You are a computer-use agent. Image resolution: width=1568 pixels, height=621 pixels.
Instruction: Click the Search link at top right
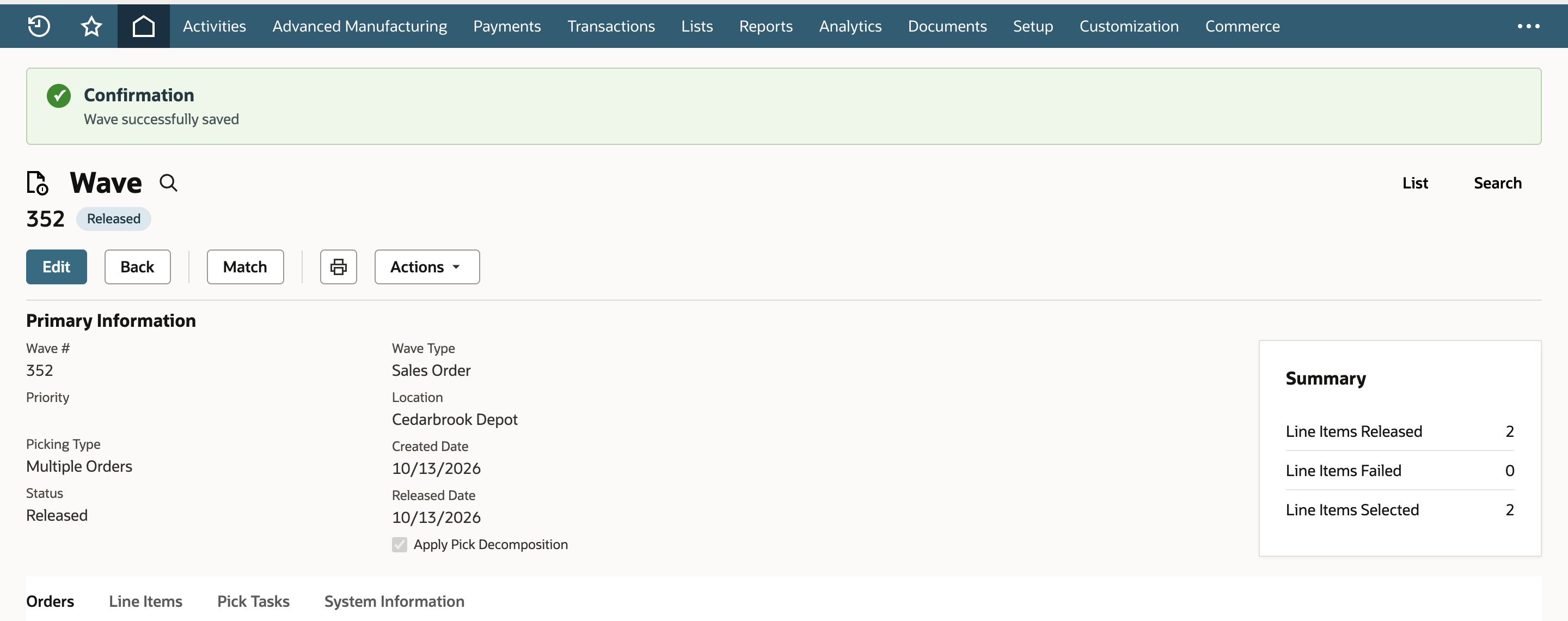pyautogui.click(x=1497, y=182)
